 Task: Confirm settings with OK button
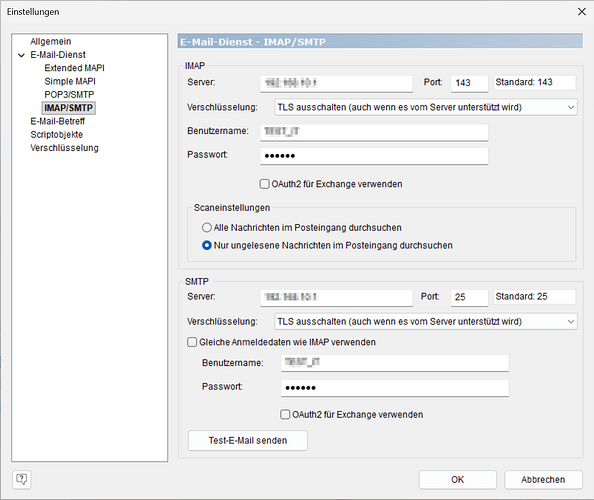pos(458,480)
